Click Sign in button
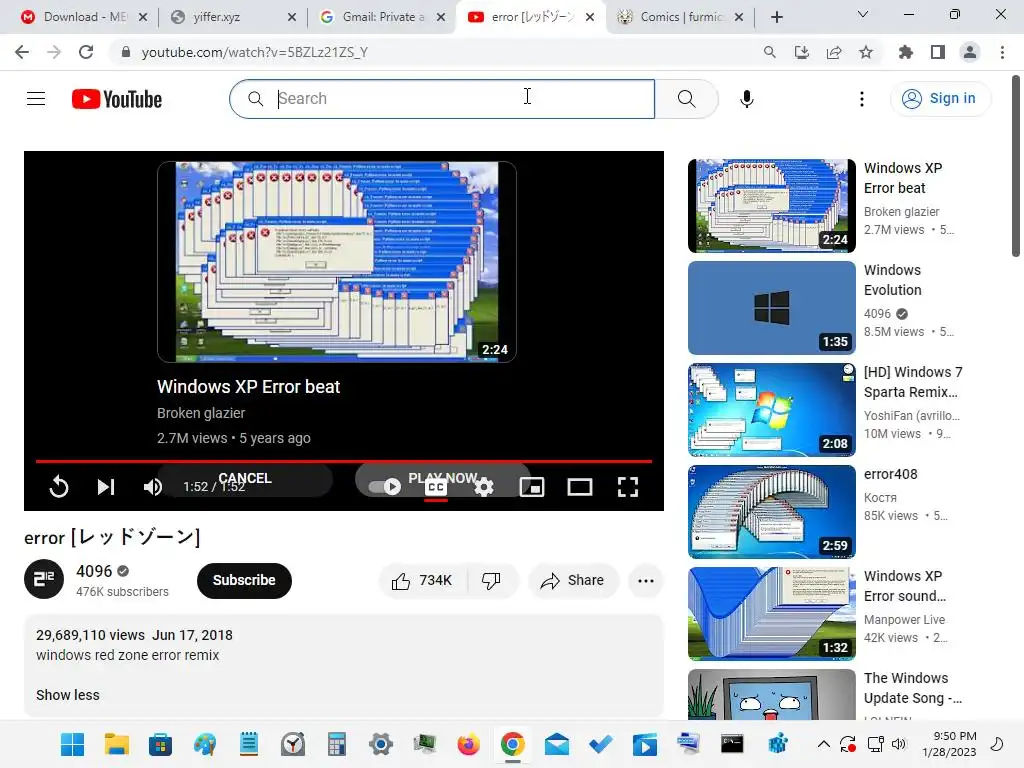 click(x=940, y=99)
